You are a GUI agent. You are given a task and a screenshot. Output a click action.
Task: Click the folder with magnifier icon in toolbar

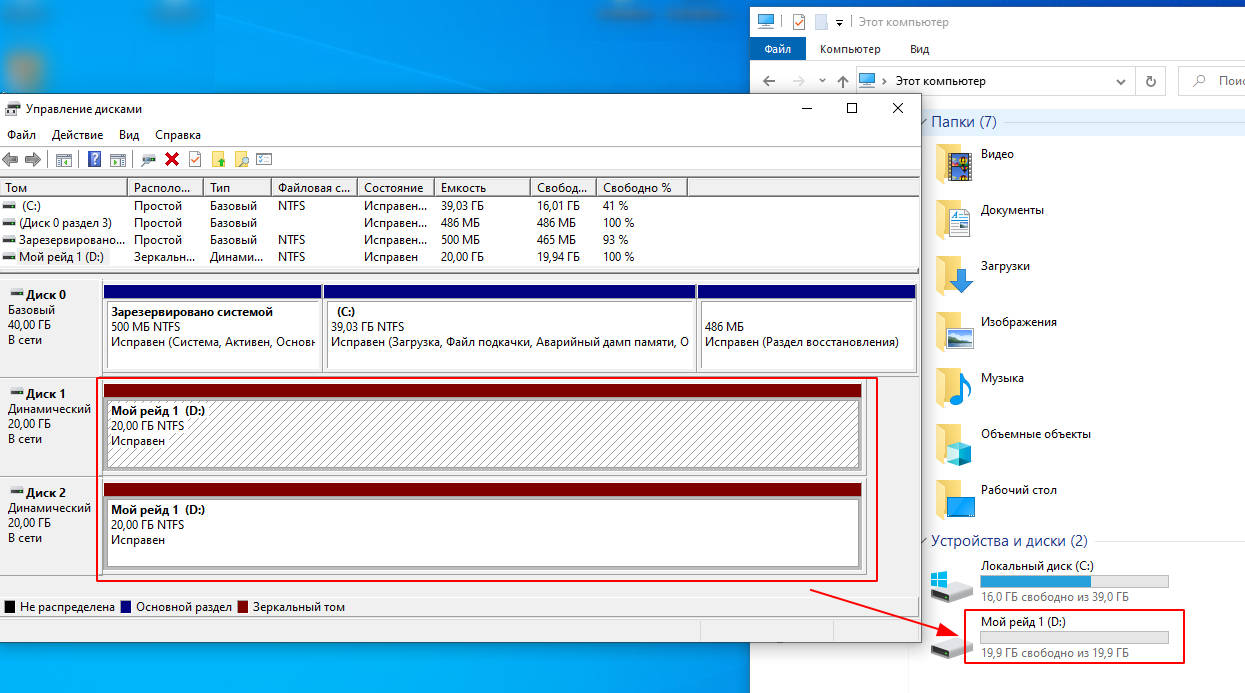point(241,160)
